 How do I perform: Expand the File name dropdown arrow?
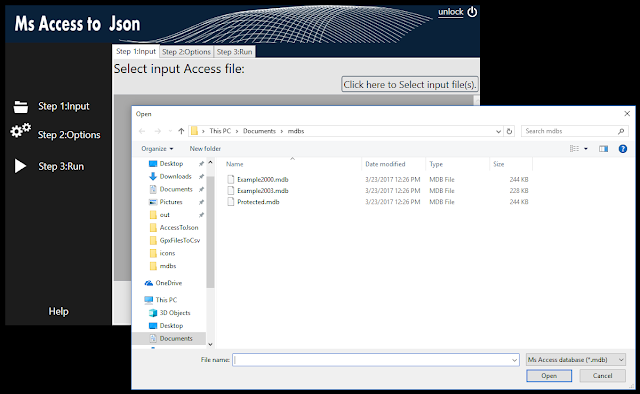[x=514, y=360]
